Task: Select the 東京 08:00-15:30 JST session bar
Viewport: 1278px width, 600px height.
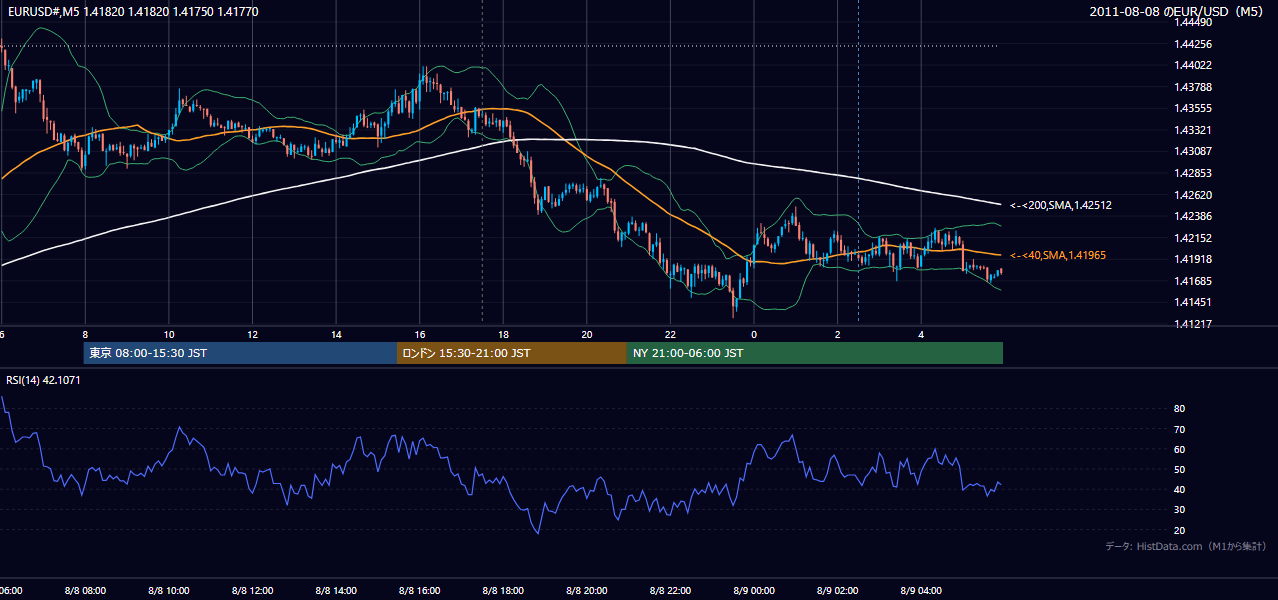Action: 240,353
